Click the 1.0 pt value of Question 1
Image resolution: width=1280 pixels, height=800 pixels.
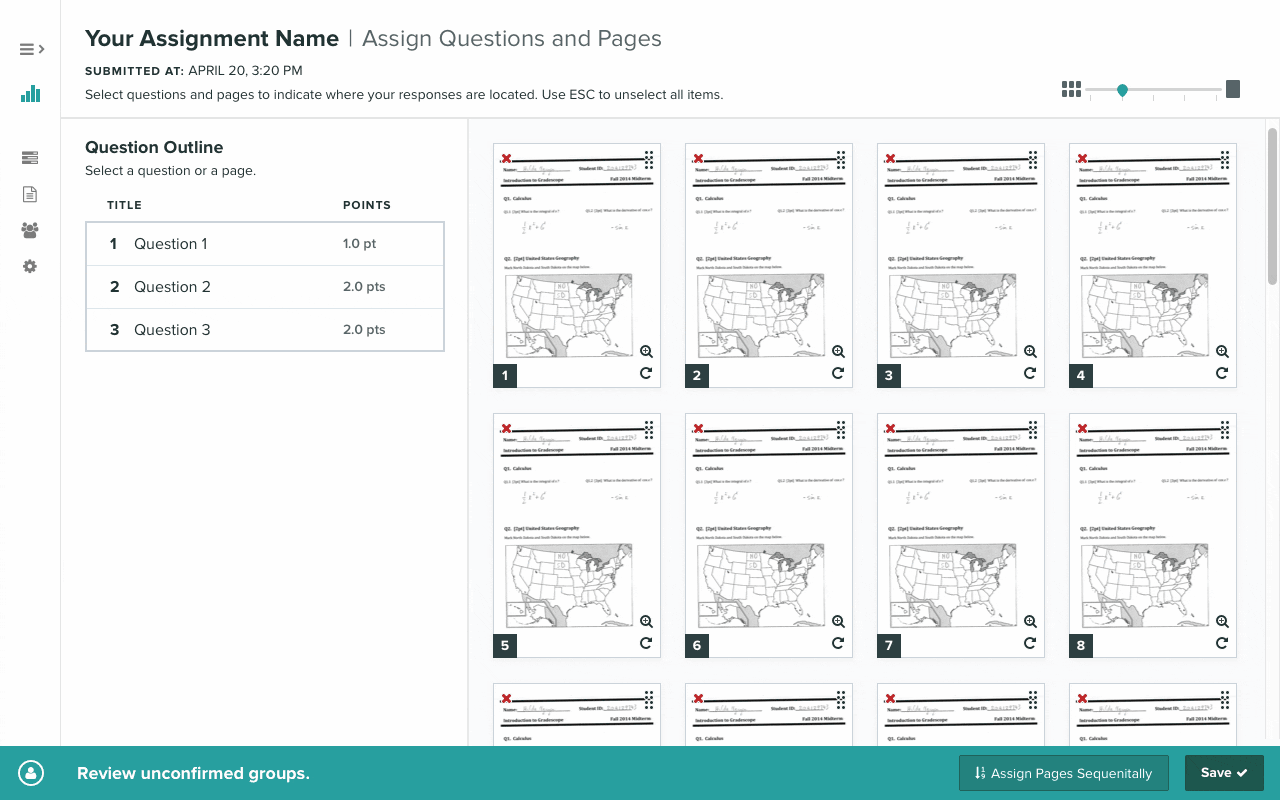tap(359, 244)
